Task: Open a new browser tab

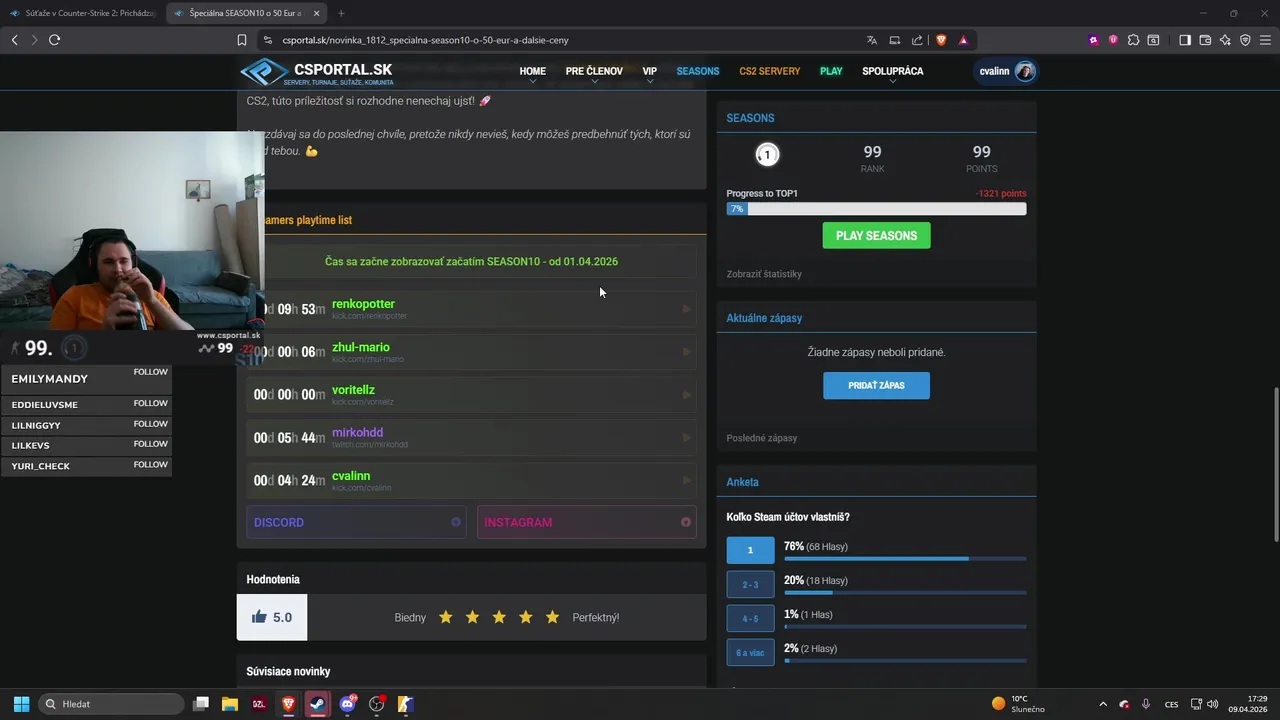Action: tap(341, 13)
